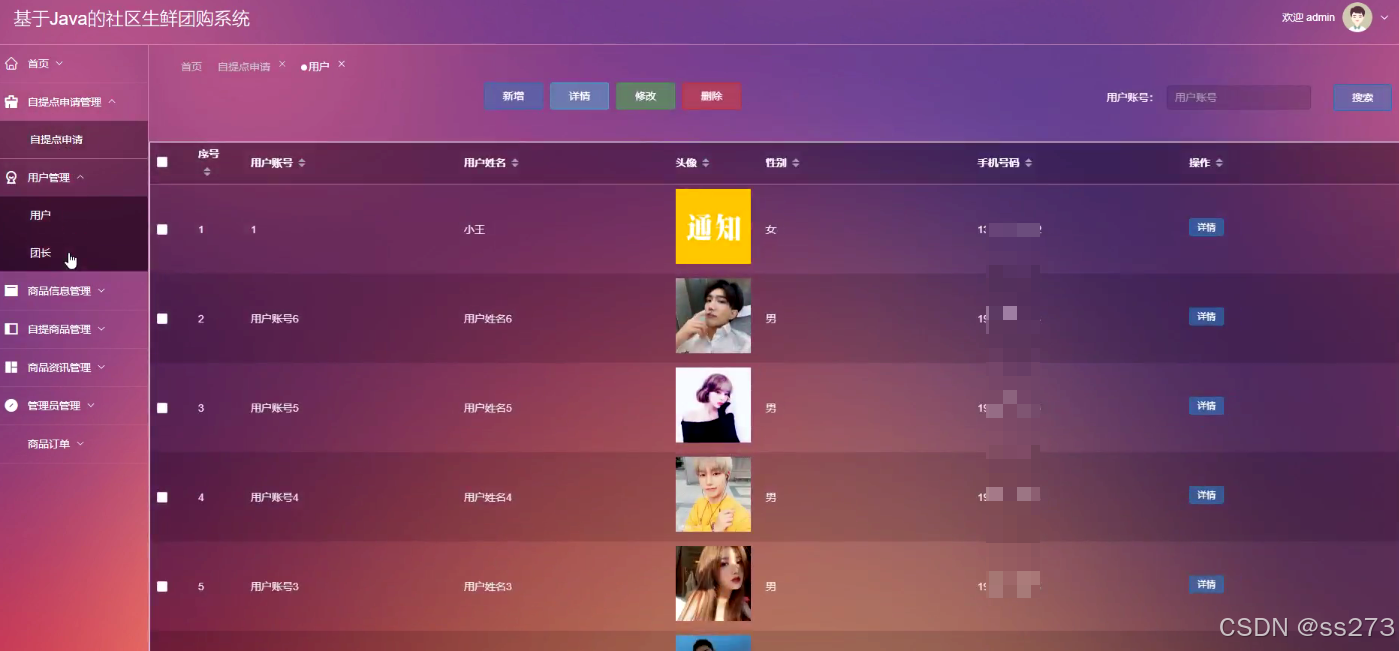The image size is (1399, 651).
Task: Sort by 性别 column arrows
Action: [795, 163]
